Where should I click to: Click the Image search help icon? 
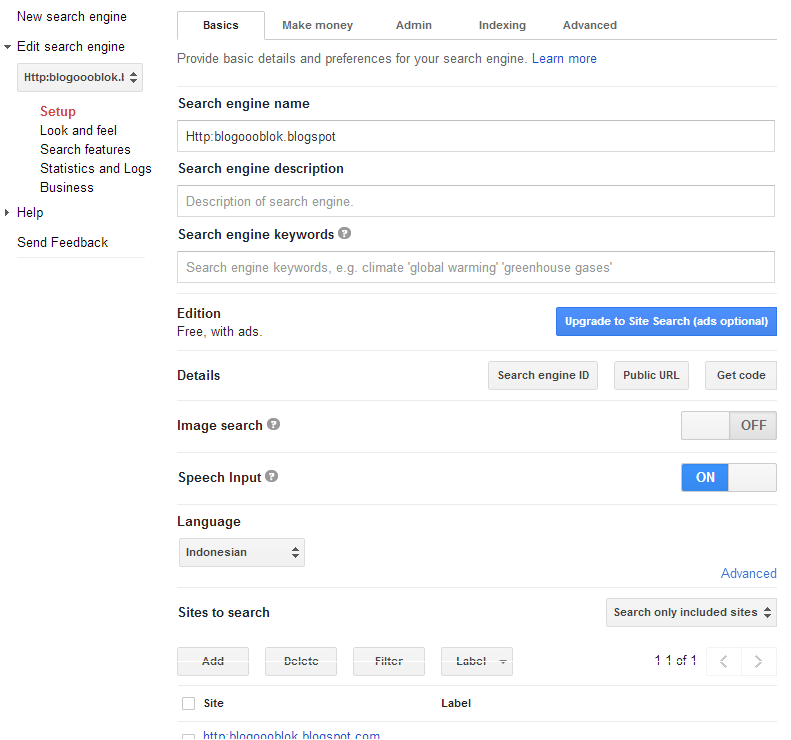click(x=273, y=424)
